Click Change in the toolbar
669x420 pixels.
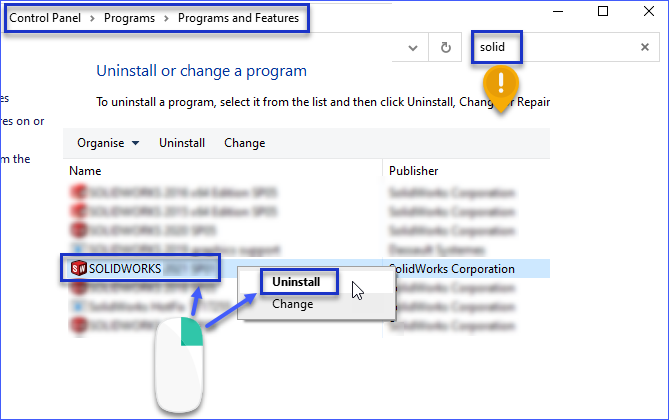[x=244, y=143]
